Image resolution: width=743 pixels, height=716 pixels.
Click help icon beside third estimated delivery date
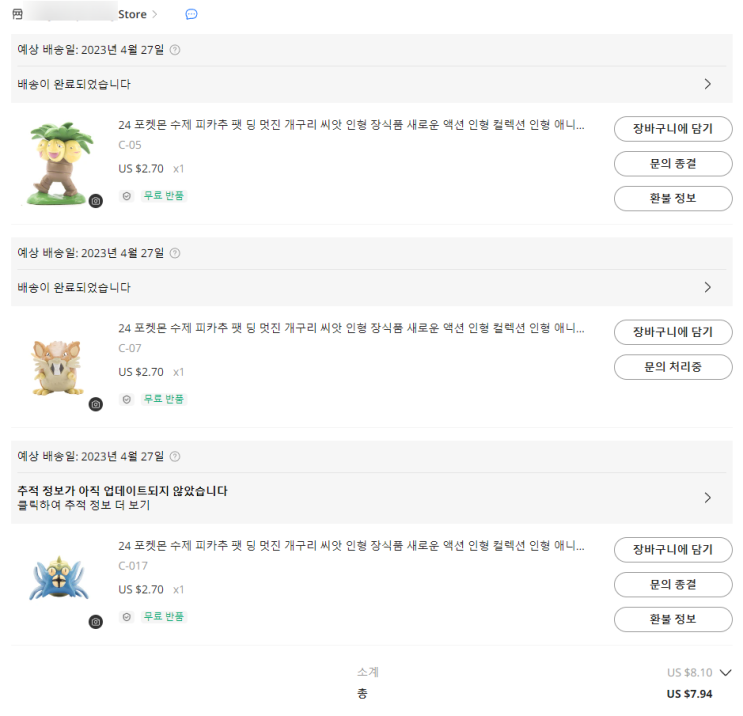175,456
